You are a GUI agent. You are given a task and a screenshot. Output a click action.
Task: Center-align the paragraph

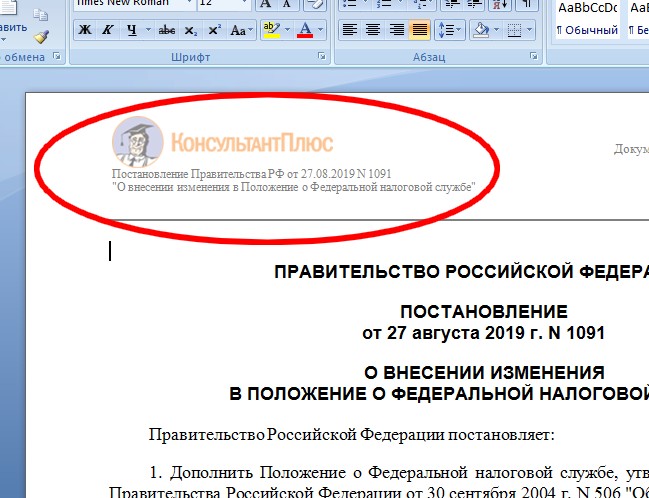[x=373, y=29]
